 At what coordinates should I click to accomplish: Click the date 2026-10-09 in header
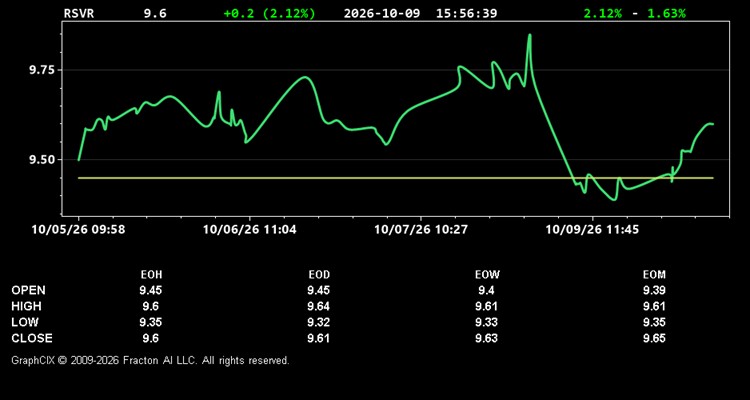point(382,13)
